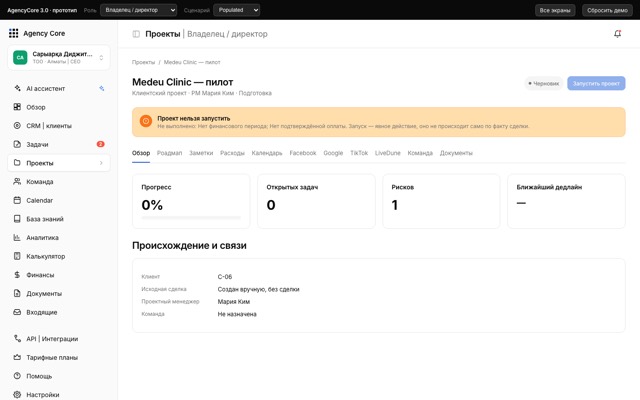This screenshot has width=640, height=400.
Task: Open Калькулятор sidebar icon
Action: pyautogui.click(x=17, y=256)
